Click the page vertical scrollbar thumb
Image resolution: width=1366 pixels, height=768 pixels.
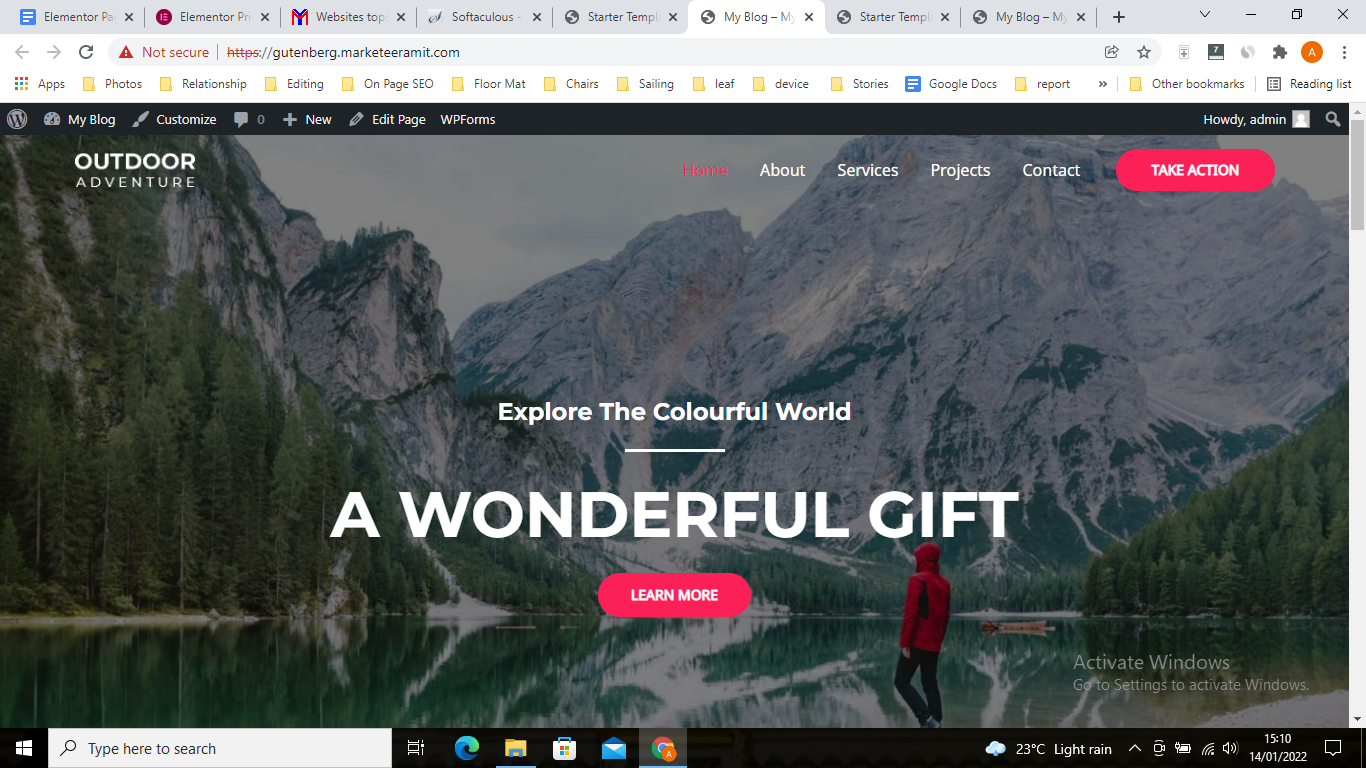1357,174
